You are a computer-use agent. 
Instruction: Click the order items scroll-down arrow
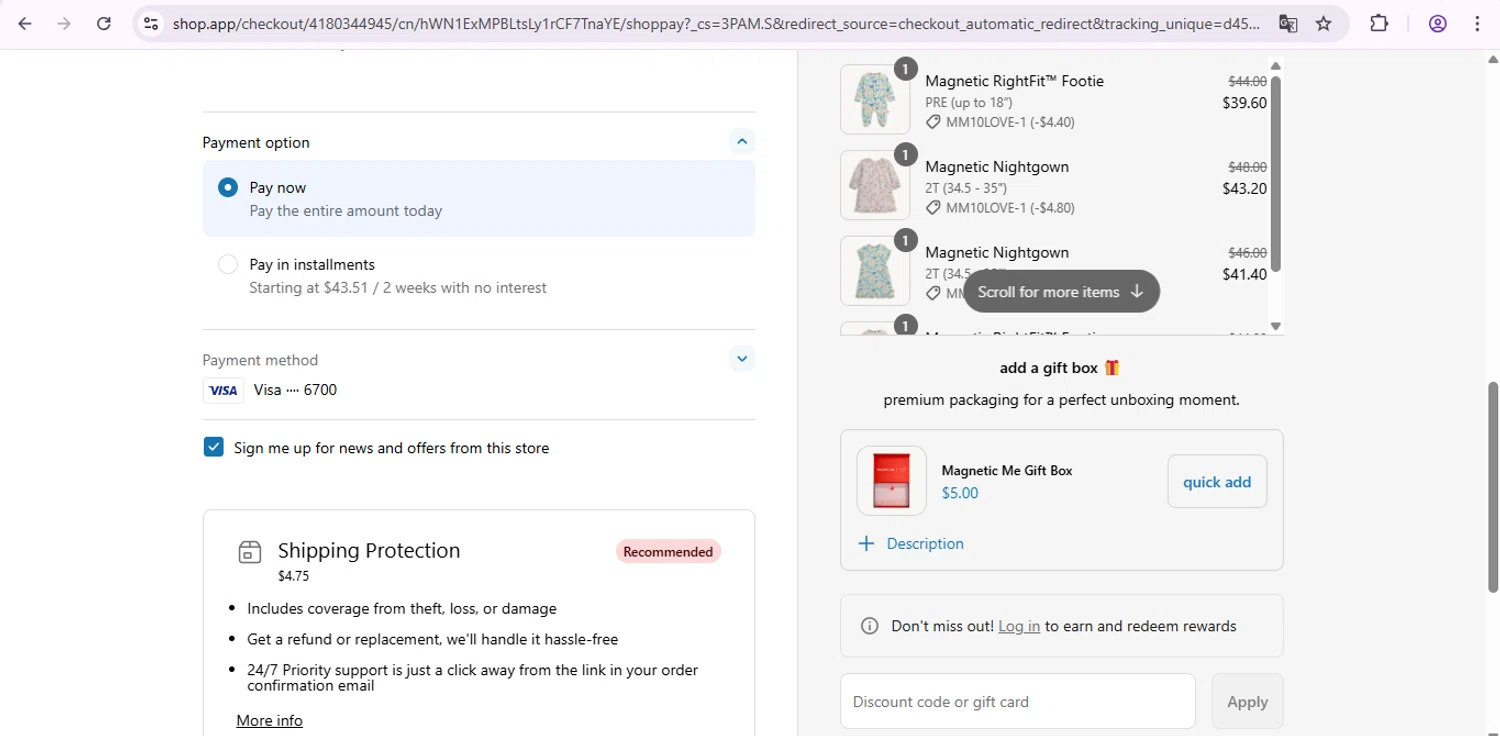[x=1275, y=326]
